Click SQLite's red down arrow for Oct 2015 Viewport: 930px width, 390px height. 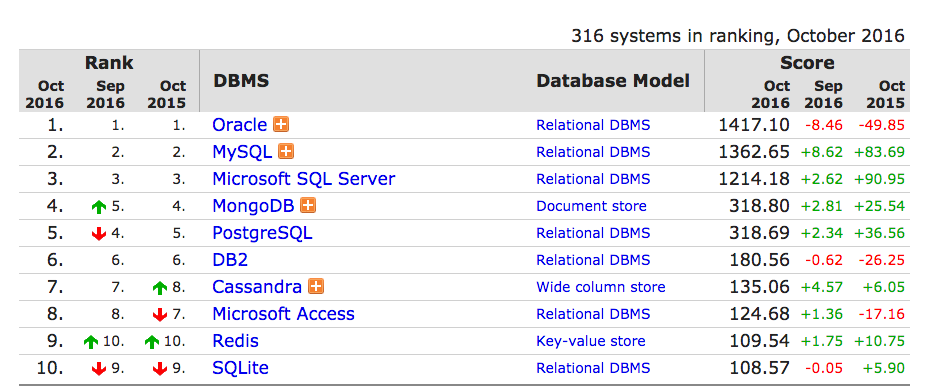coord(160,369)
